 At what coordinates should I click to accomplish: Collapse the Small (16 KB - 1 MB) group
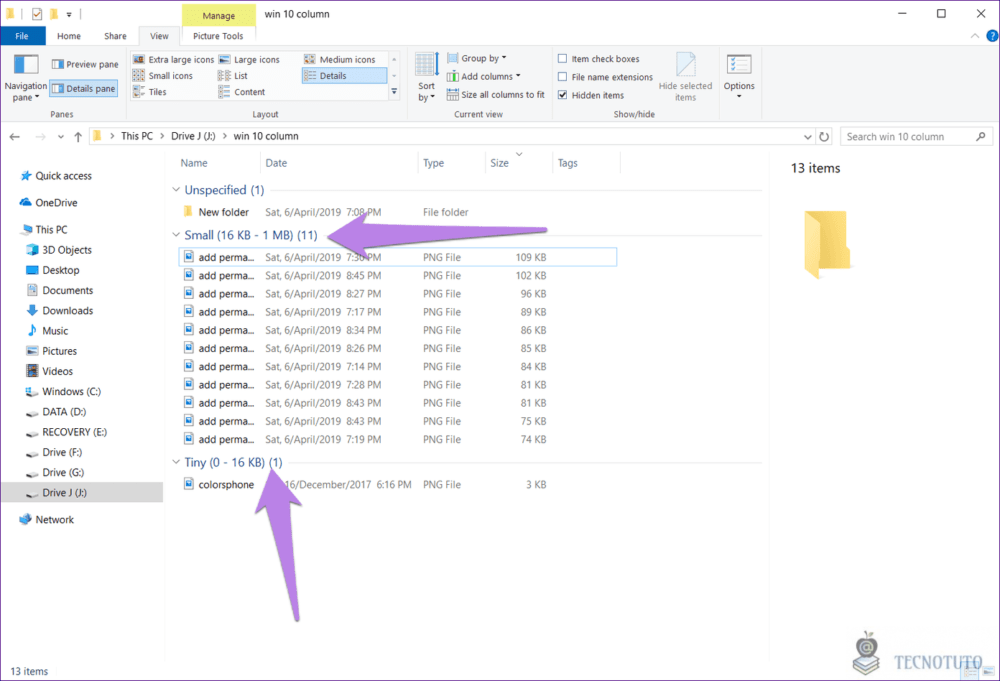tap(176, 235)
